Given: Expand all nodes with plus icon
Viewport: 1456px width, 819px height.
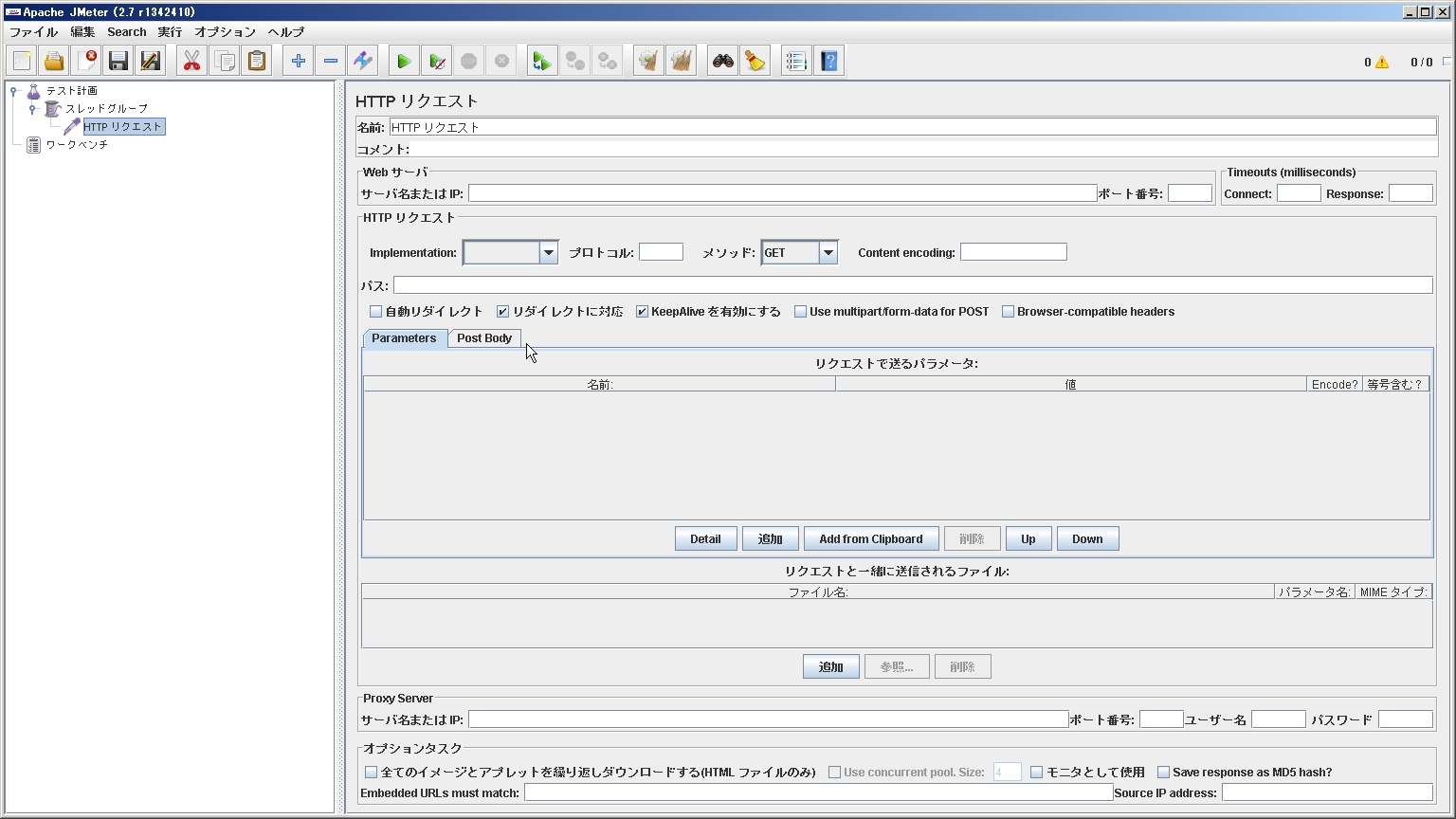Looking at the screenshot, I should pyautogui.click(x=299, y=62).
